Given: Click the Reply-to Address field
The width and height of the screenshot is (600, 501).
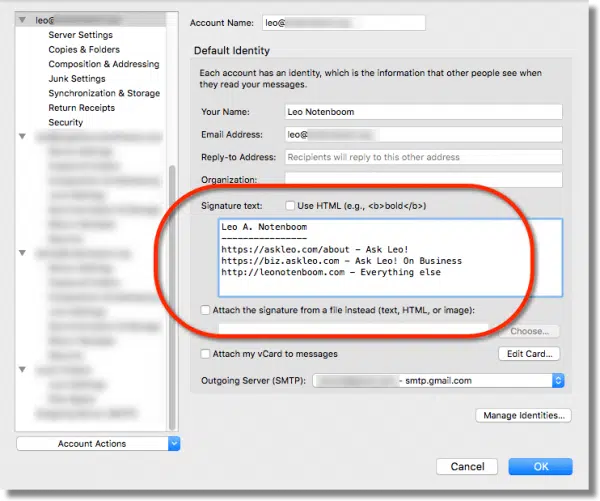Looking at the screenshot, I should pyautogui.click(x=423, y=157).
